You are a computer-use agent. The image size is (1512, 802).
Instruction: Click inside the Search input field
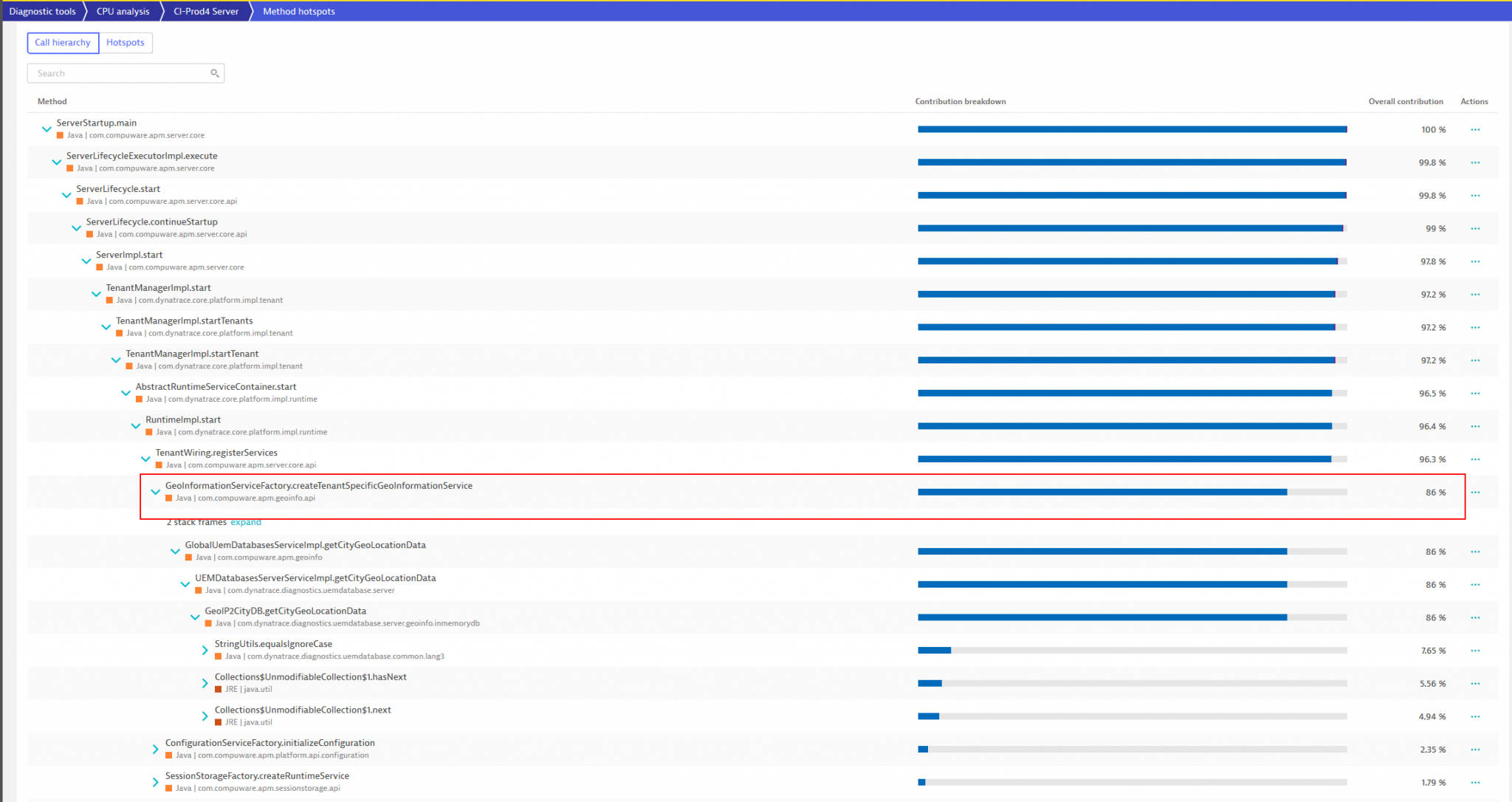tap(111, 73)
